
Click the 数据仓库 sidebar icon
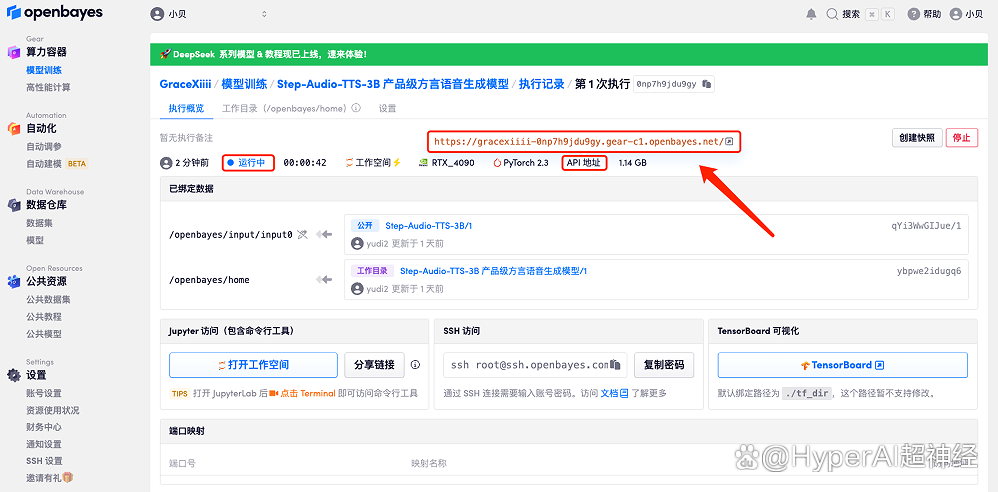pyautogui.click(x=14, y=205)
